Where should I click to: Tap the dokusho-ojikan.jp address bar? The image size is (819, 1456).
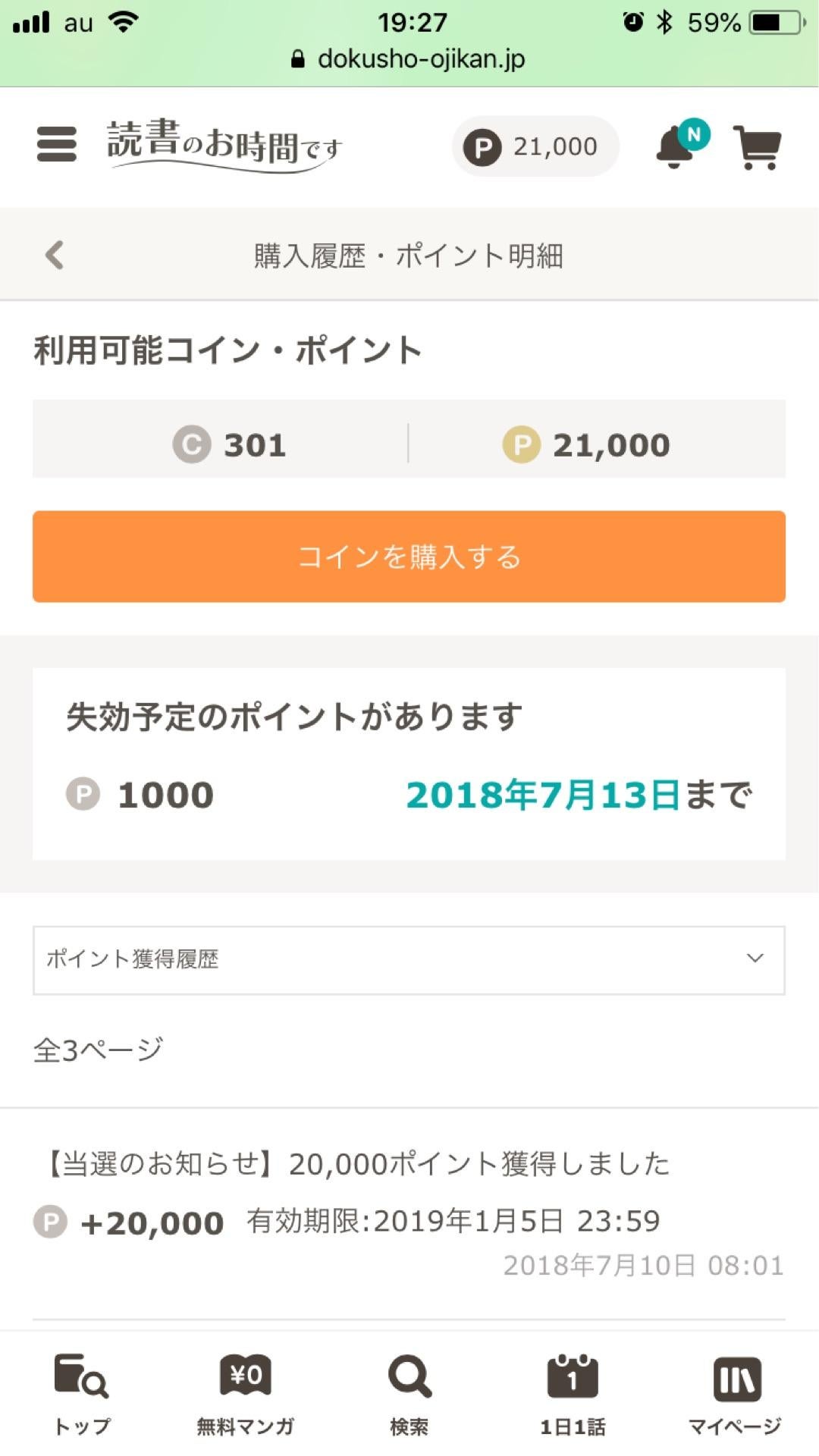(x=409, y=59)
